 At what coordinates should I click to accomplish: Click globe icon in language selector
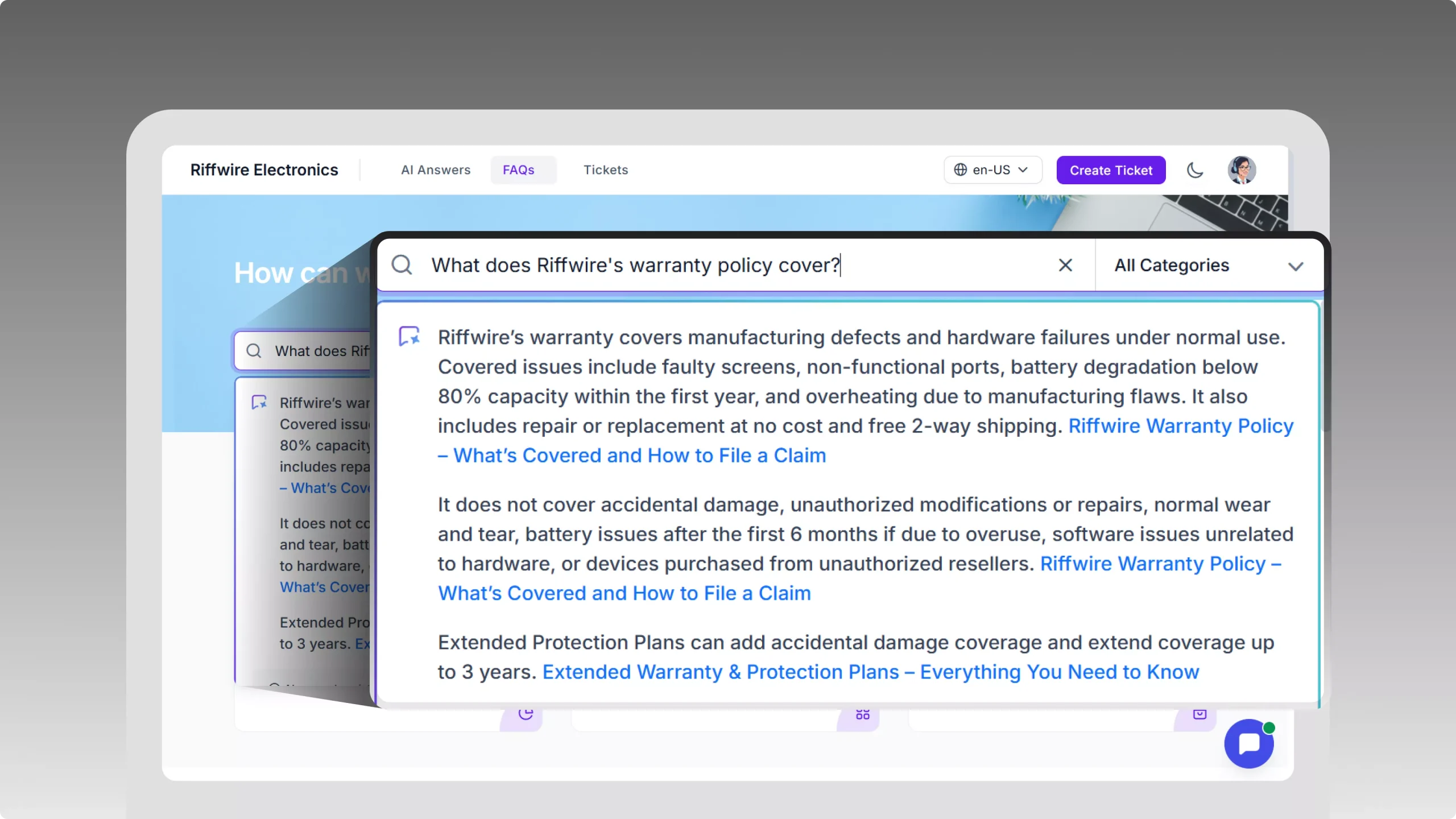click(961, 170)
